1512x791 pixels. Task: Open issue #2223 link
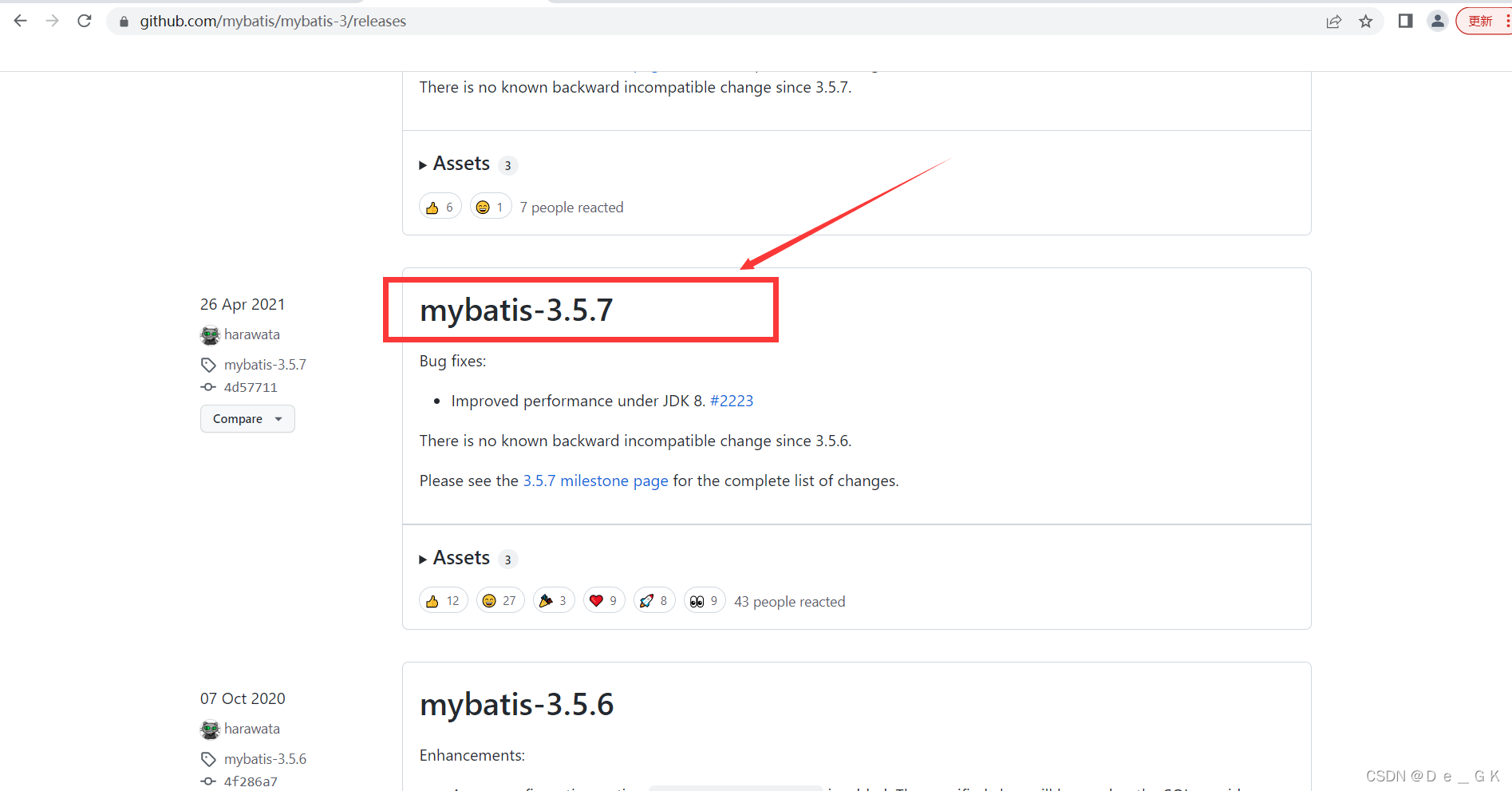732,401
